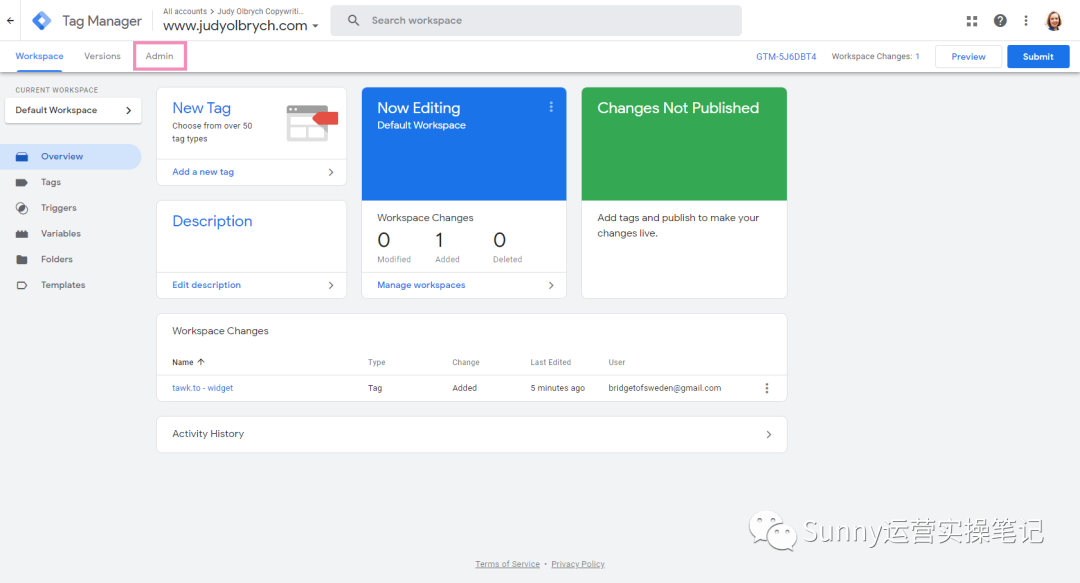Click the Submit button

[1037, 57]
